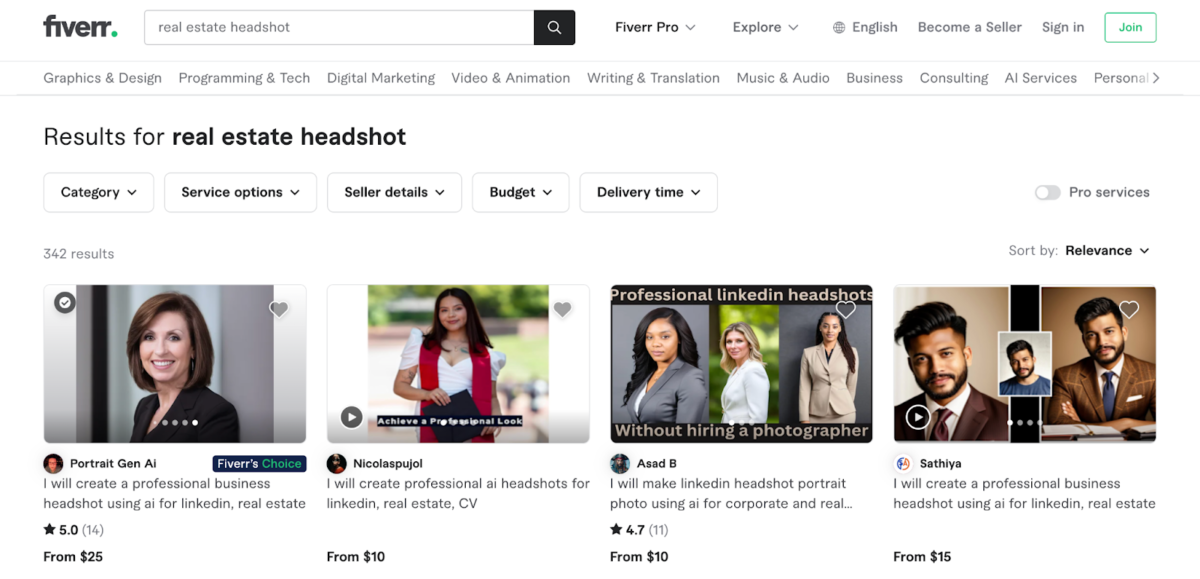Open Nicolaspujol gig thumbnail
Viewport: 1200px width, 579px height.
click(x=458, y=364)
